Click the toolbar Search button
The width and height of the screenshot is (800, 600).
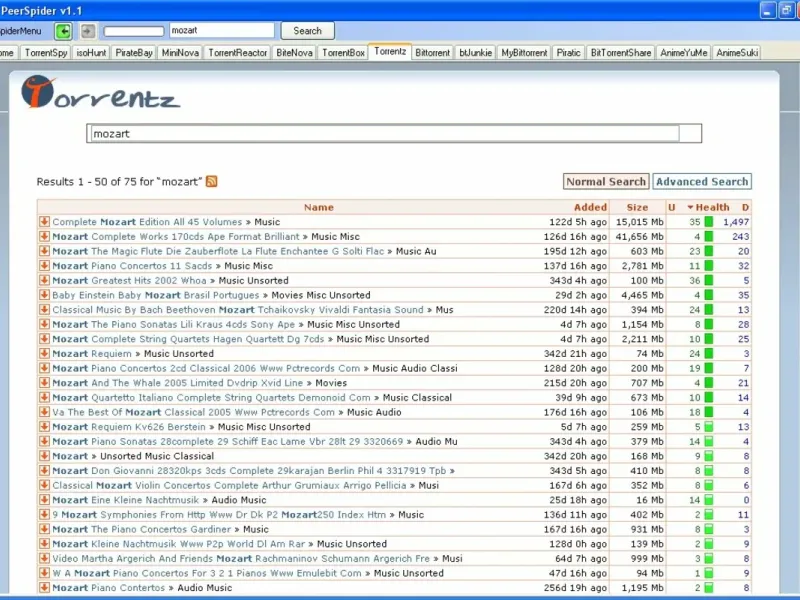click(x=308, y=31)
